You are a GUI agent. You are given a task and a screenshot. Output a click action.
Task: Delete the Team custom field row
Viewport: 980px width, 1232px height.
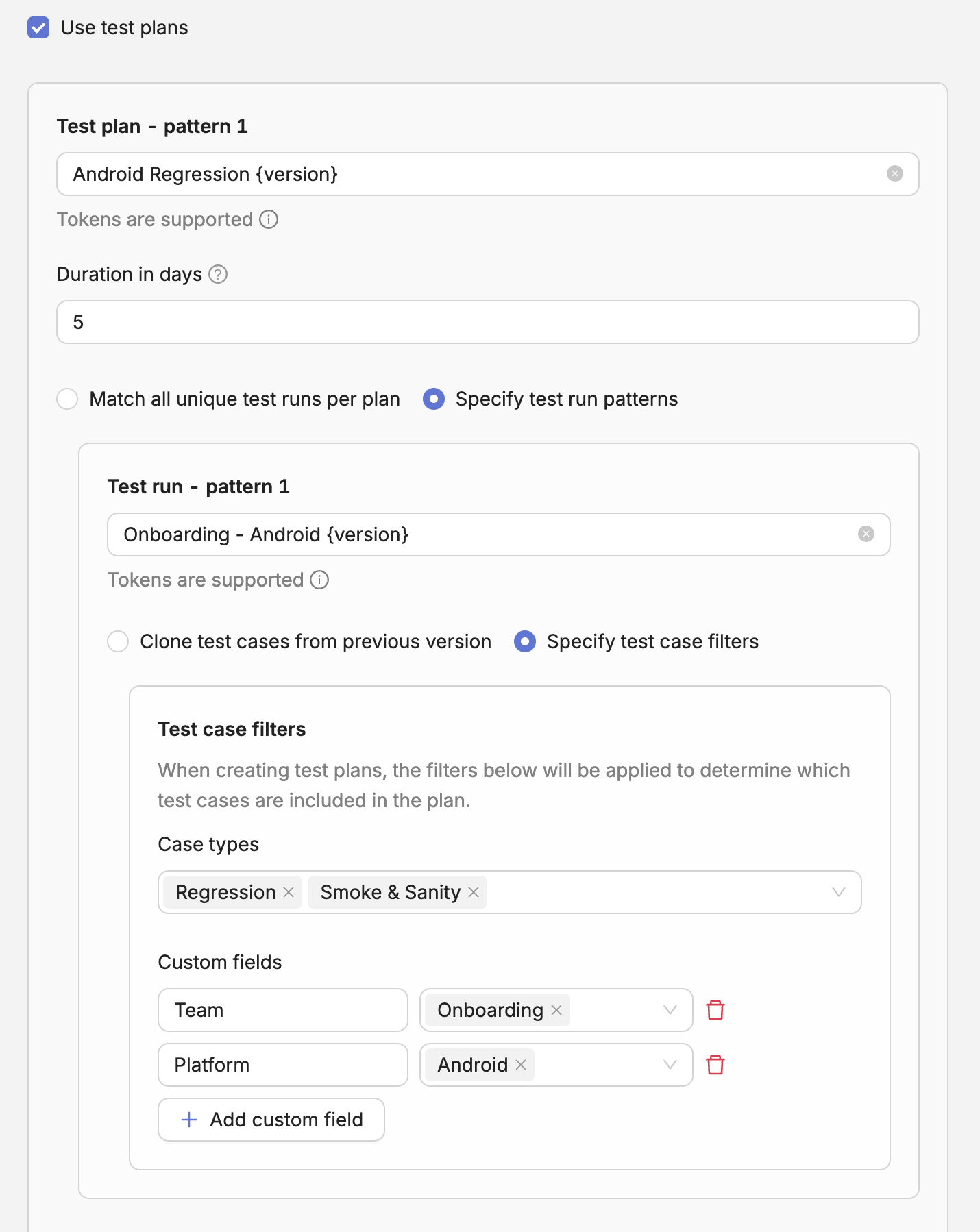click(x=715, y=1010)
